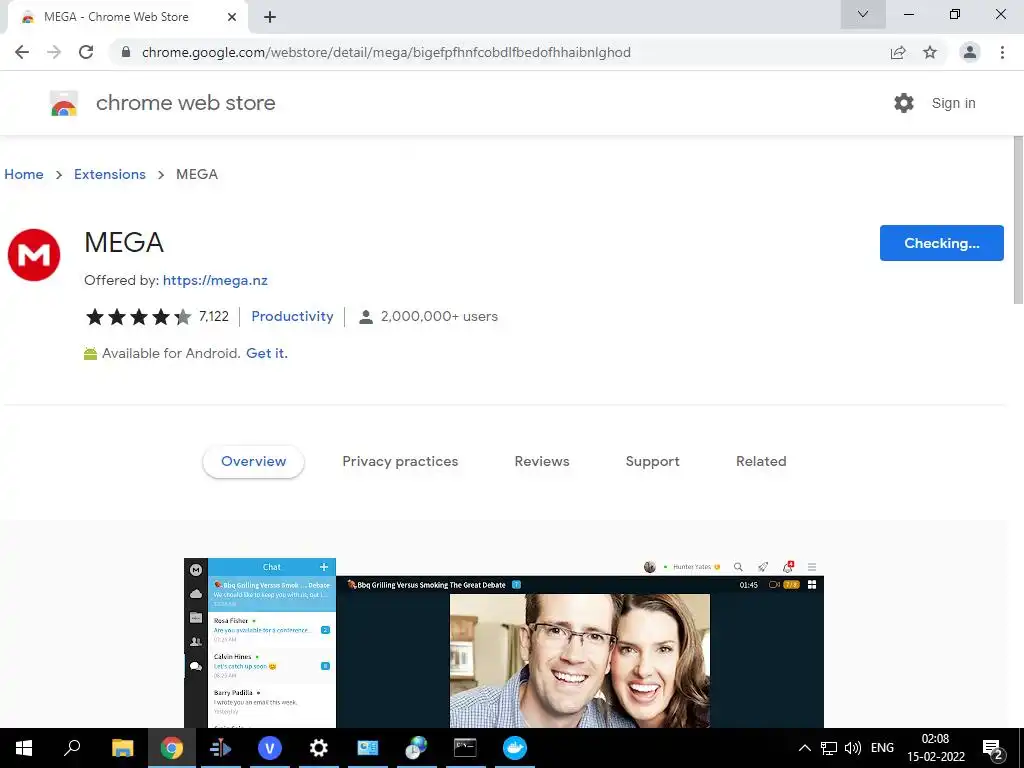
Task: Show hidden system tray icons
Action: click(x=805, y=748)
